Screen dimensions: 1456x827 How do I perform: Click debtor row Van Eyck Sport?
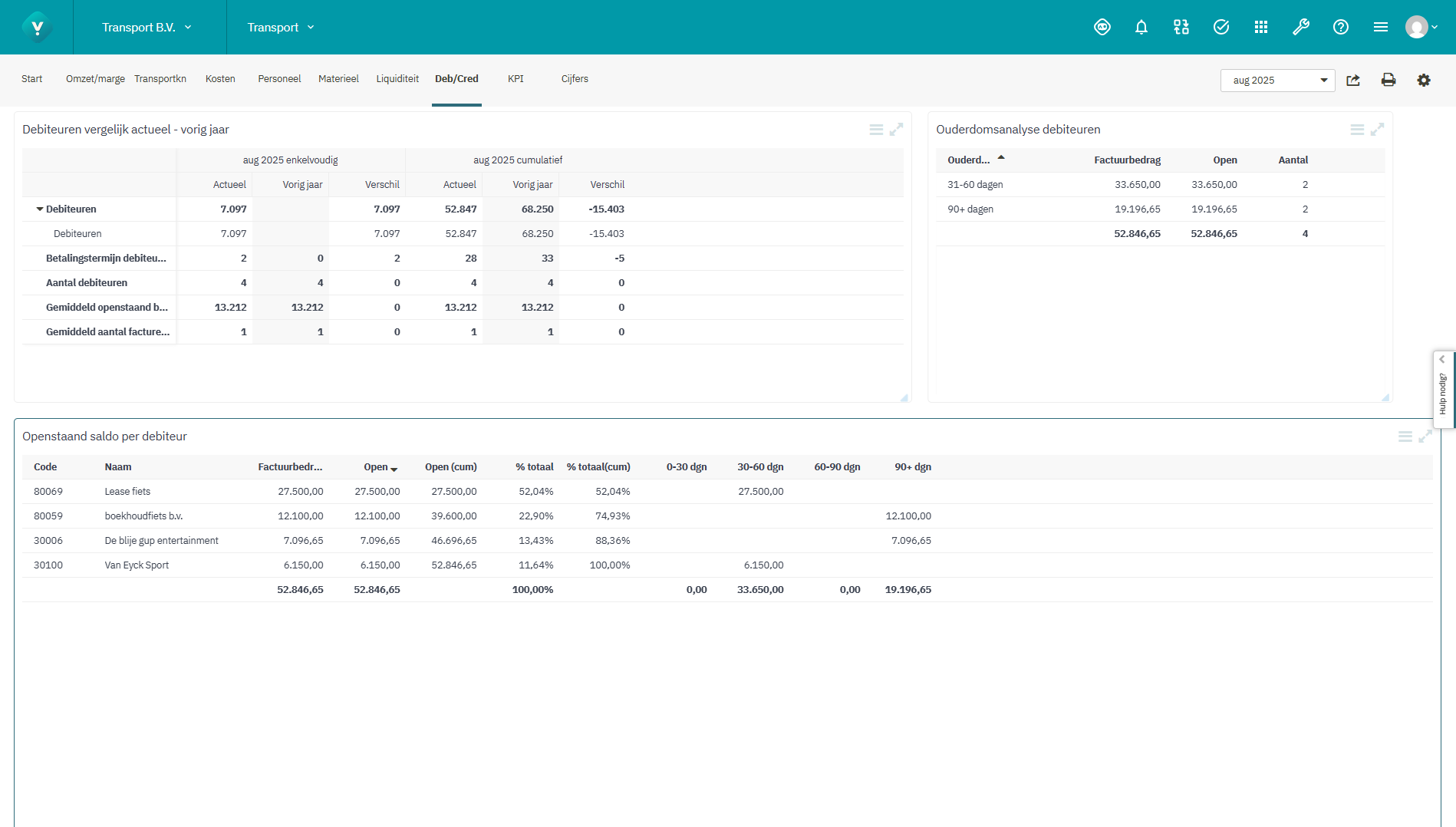click(137, 565)
